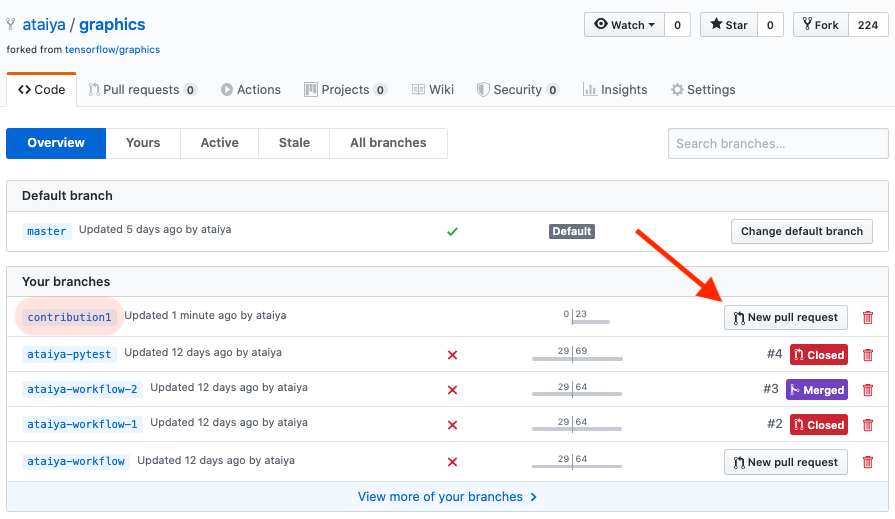Screen dimensions: 895x519
Task: Open Closed pull request #4
Action: 819,355
